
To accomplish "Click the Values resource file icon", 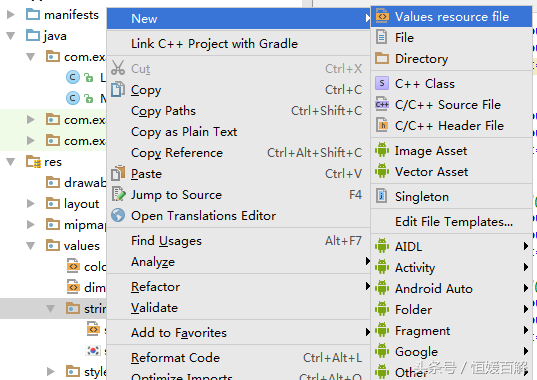I will point(382,16).
